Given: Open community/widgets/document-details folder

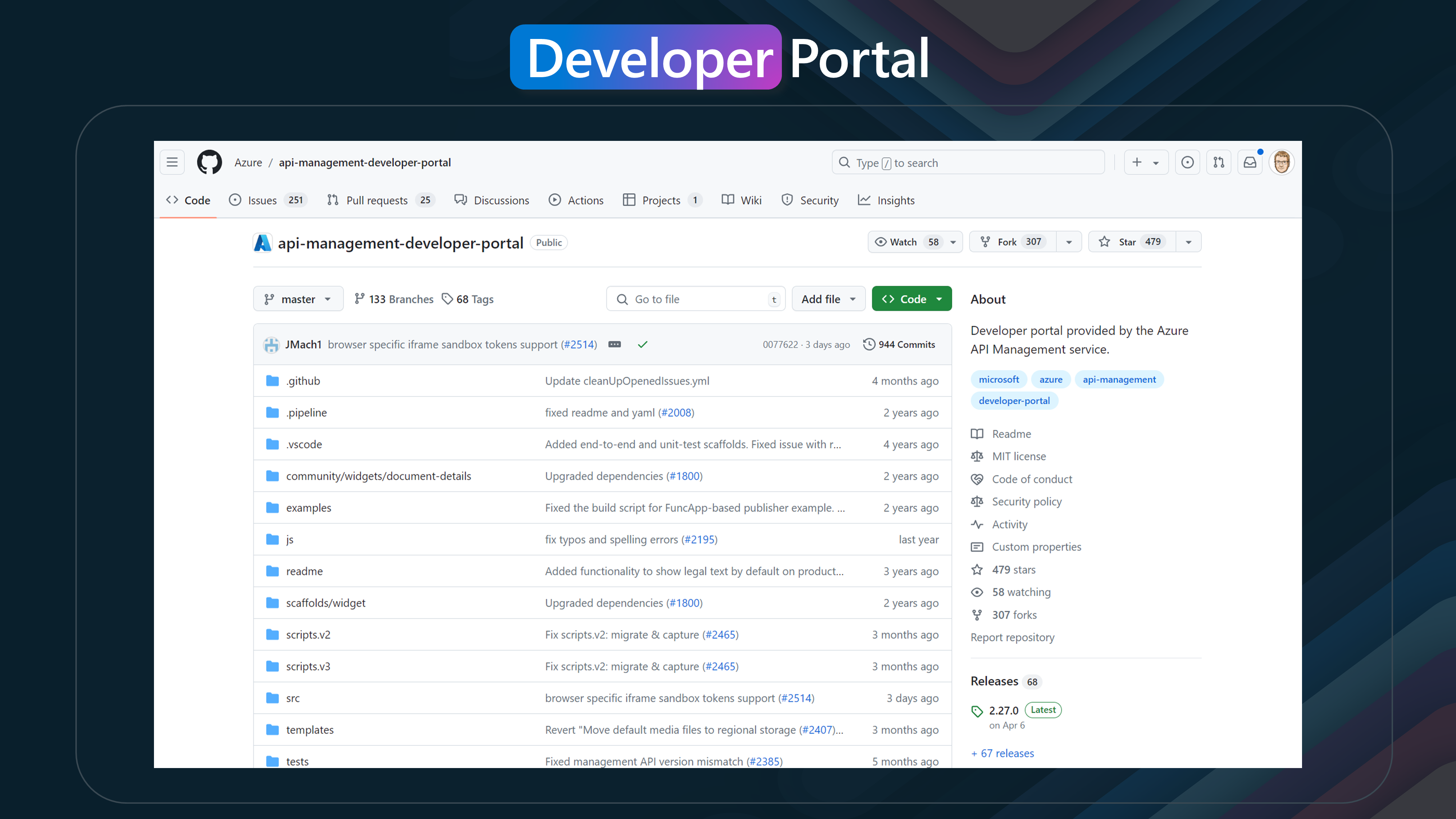Looking at the screenshot, I should pos(379,476).
